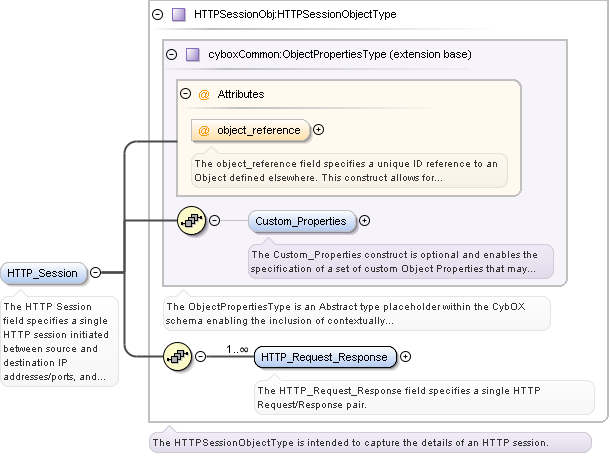Select the sequence compositor icon before HTTP_Request_Response

[178, 356]
